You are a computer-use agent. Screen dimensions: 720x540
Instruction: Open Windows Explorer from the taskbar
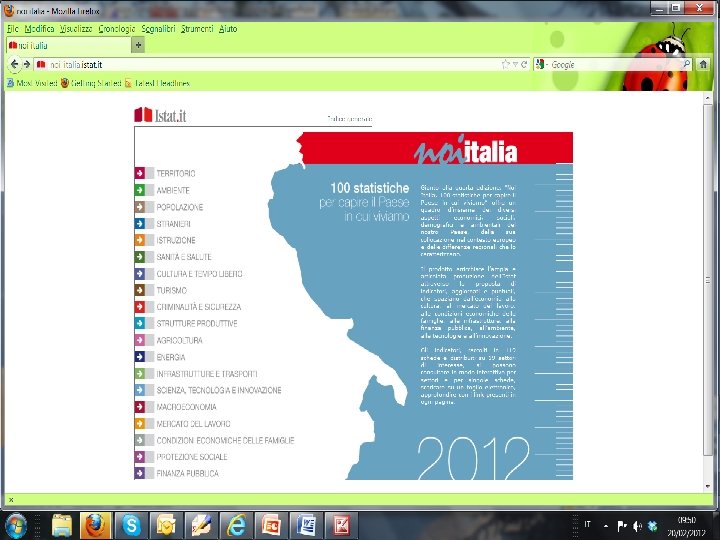pyautogui.click(x=62, y=526)
